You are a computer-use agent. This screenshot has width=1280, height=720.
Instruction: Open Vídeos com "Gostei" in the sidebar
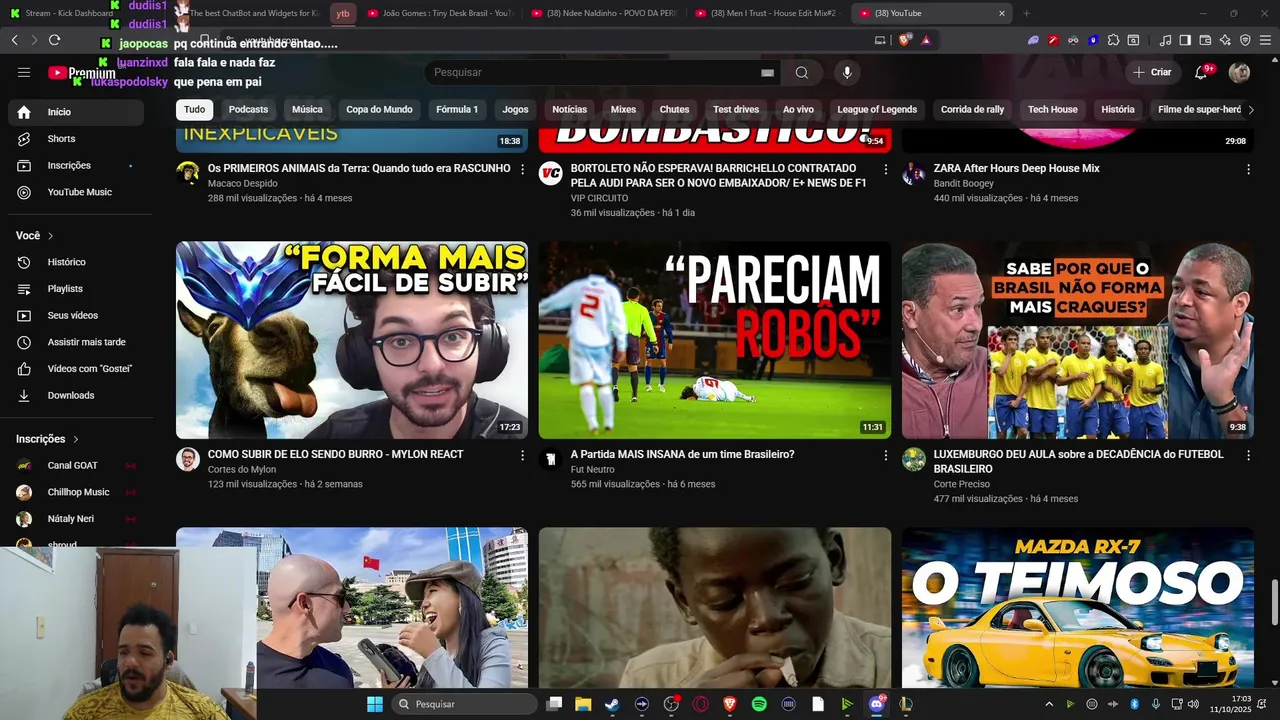pos(76,369)
